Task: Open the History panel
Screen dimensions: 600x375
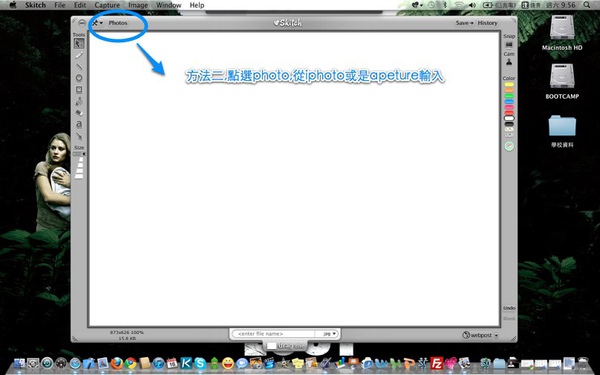Action: point(488,23)
